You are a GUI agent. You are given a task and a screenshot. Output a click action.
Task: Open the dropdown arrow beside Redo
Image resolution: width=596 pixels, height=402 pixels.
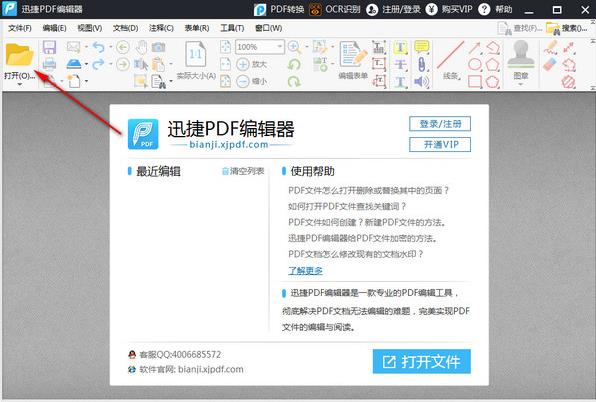click(x=111, y=64)
